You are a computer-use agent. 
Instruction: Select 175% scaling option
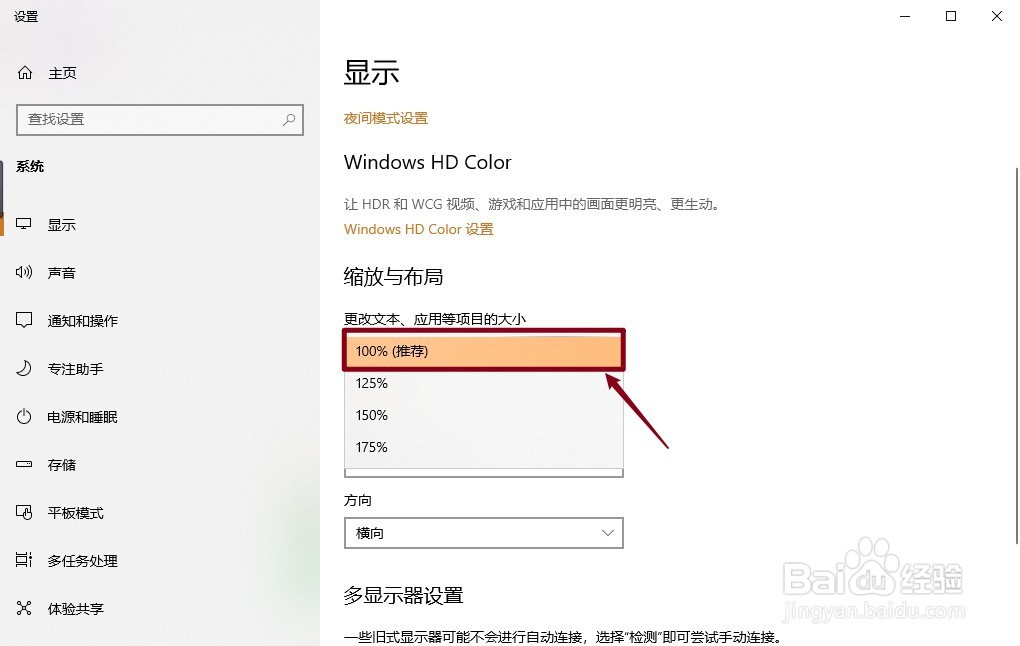pyautogui.click(x=484, y=447)
